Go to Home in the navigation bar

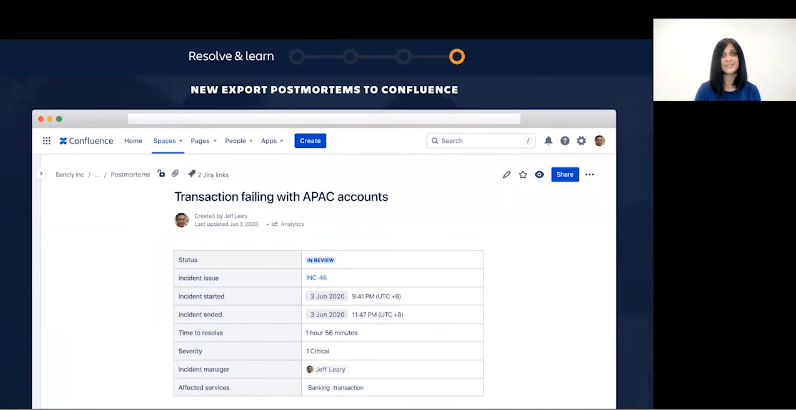click(133, 141)
